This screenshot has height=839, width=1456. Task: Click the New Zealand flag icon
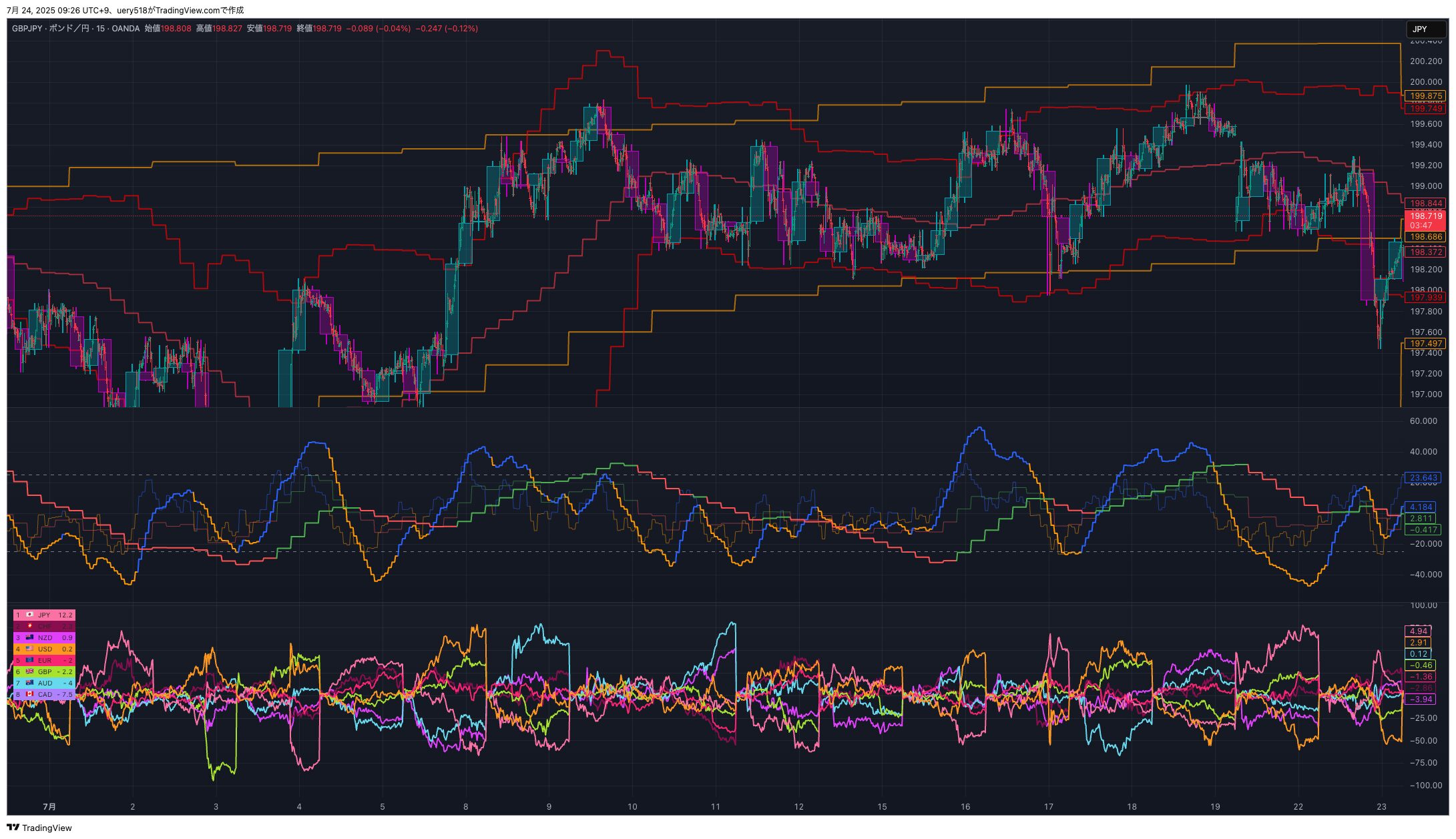tap(29, 637)
